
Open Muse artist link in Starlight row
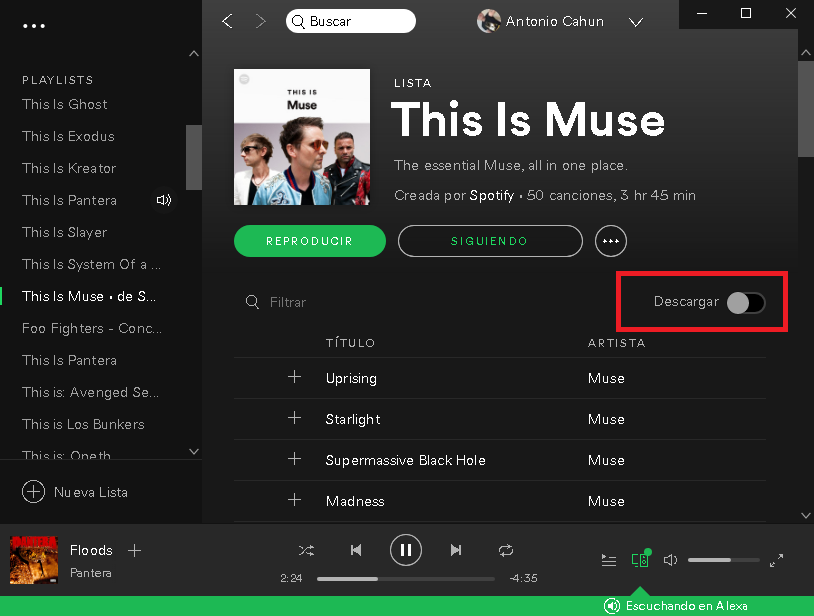(606, 419)
